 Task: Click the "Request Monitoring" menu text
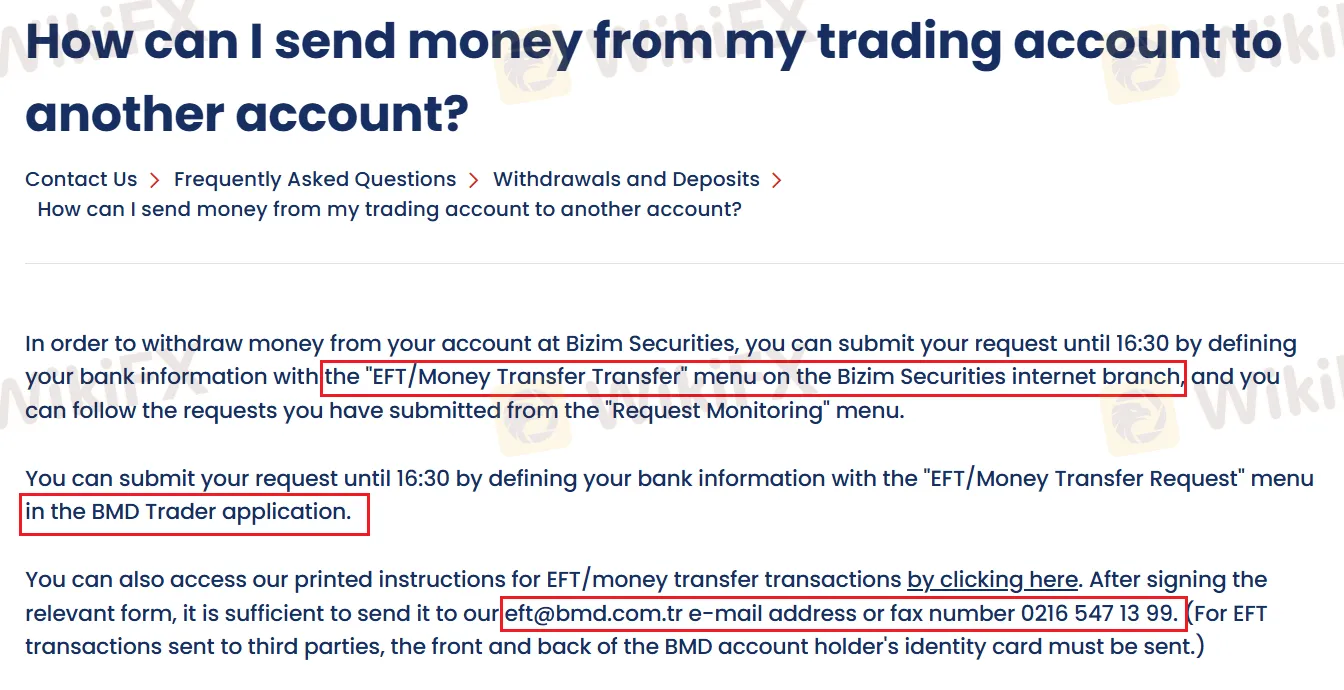pos(717,410)
